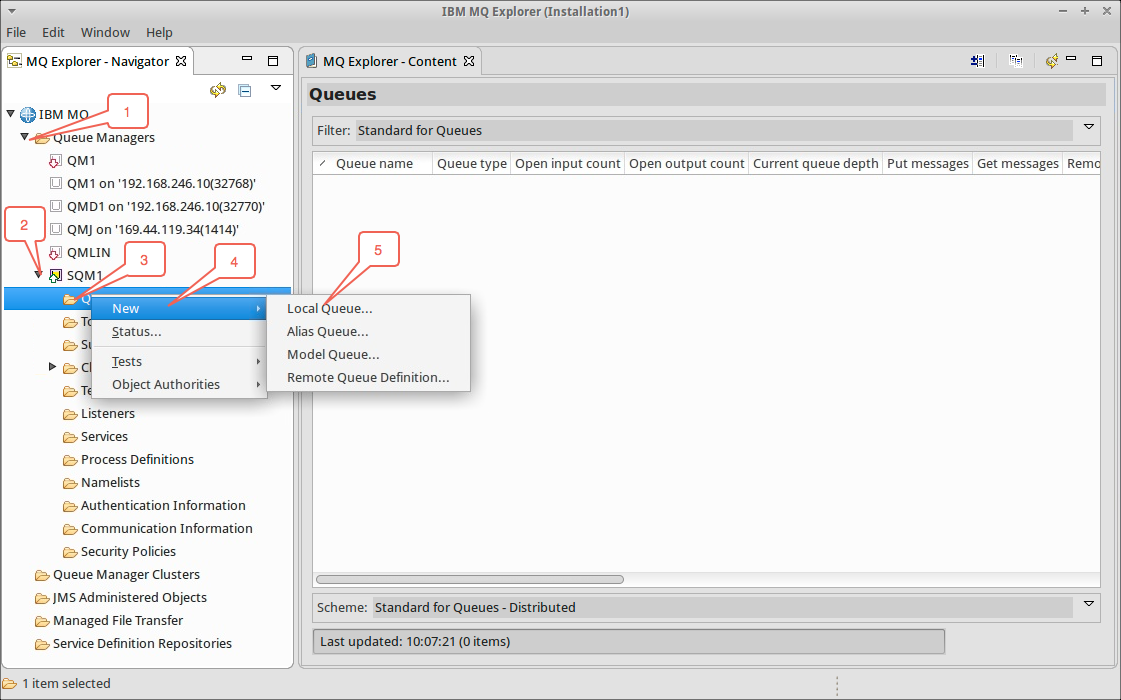Screen dimensions: 1121x700
Task: Maximize the Content view pane
Action: coord(1097,61)
